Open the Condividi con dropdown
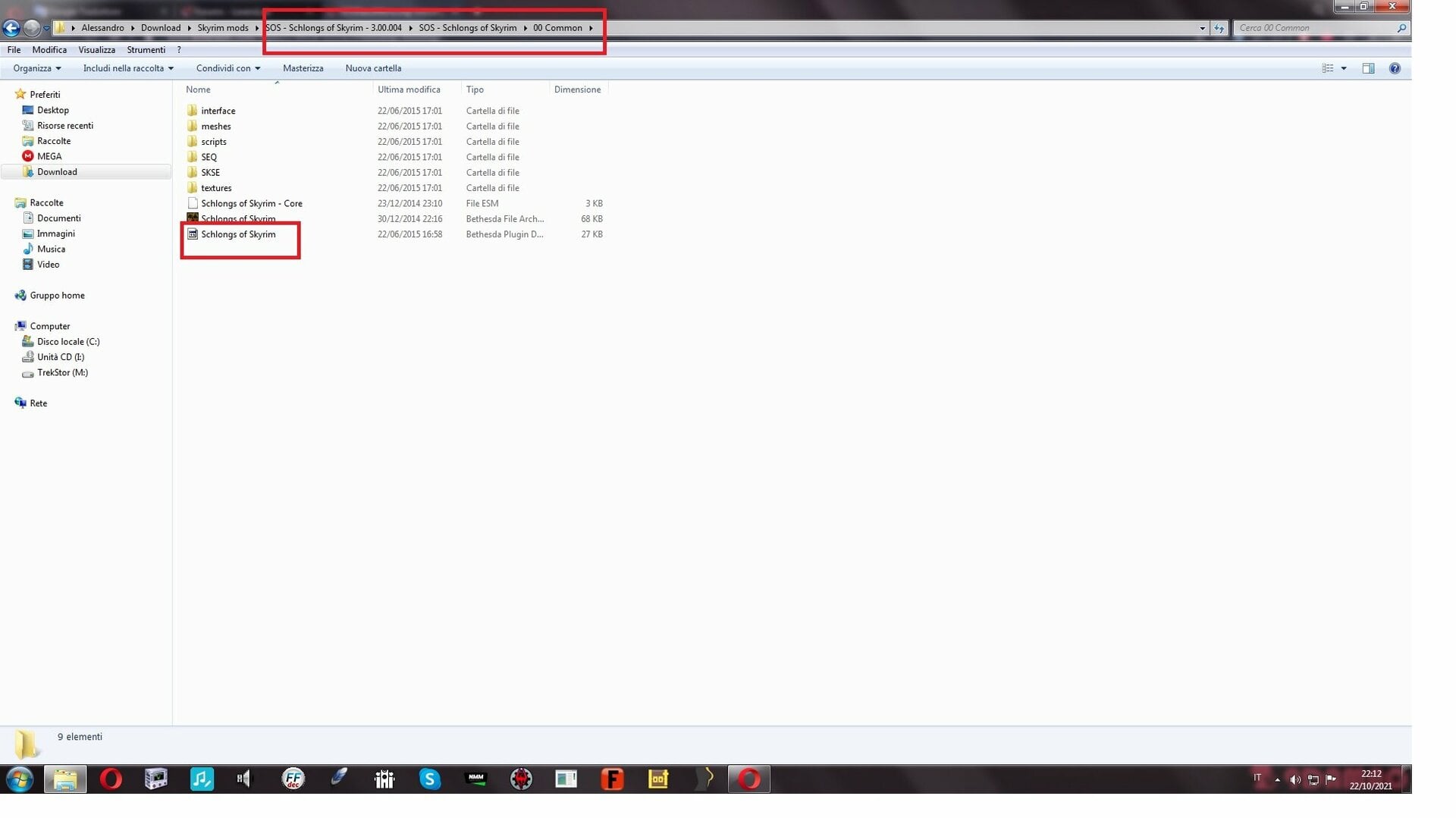Viewport: 1456px width, 818px height. pos(227,68)
